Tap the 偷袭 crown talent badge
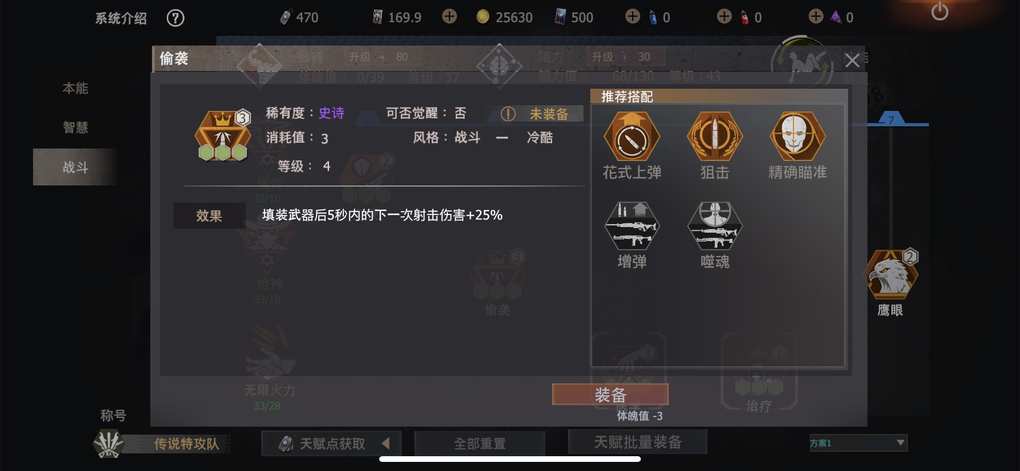 pos(223,136)
